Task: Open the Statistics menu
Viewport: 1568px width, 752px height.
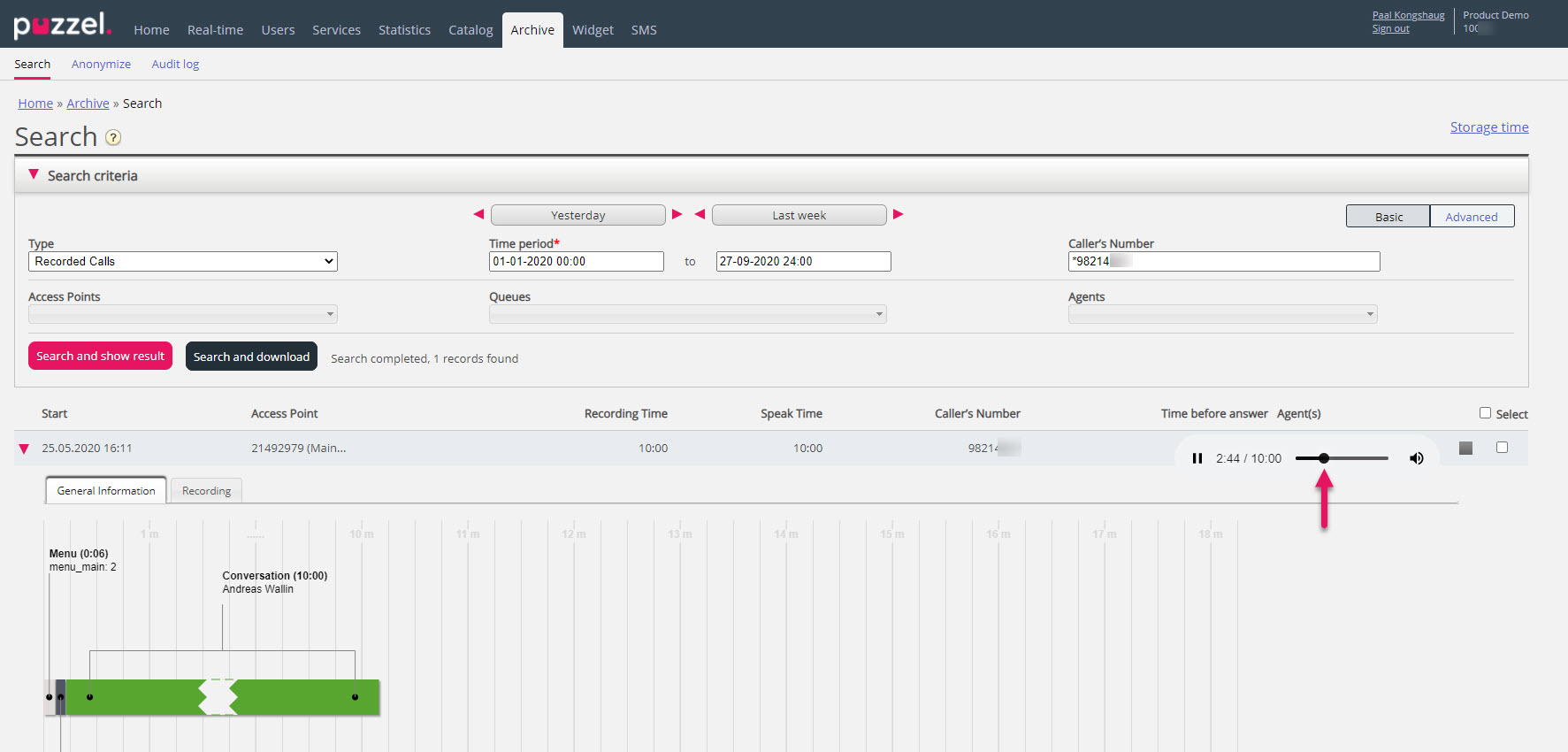Action: [x=404, y=30]
